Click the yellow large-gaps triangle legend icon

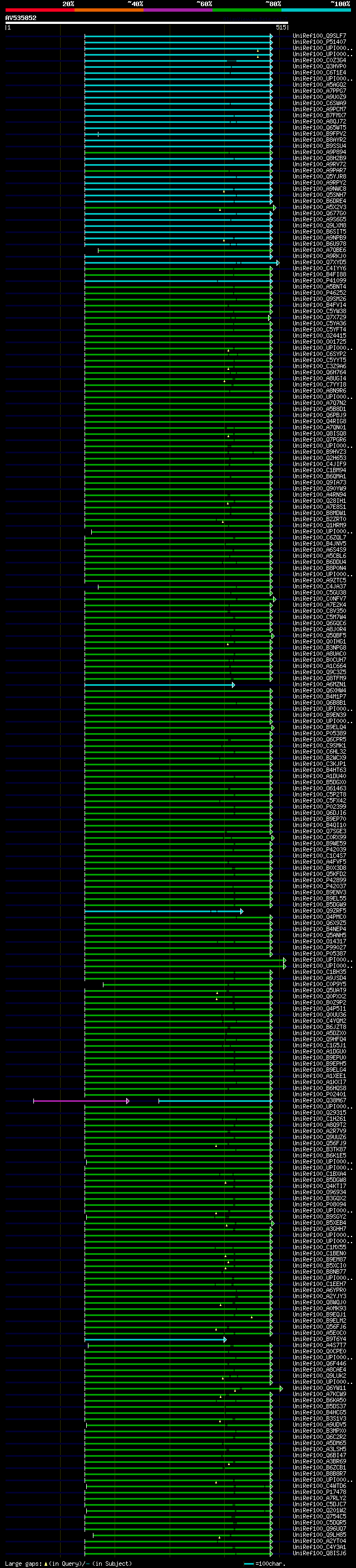pos(46,1563)
